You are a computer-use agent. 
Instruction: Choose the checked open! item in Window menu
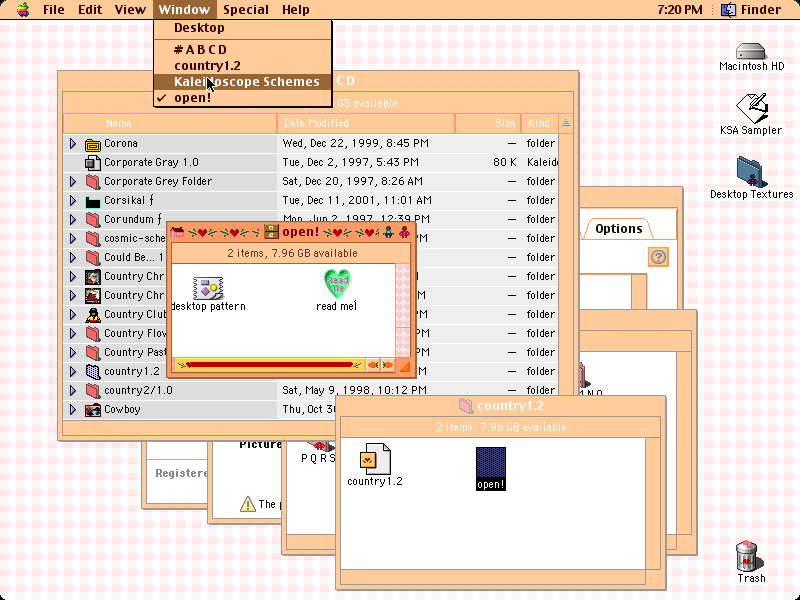[242, 97]
